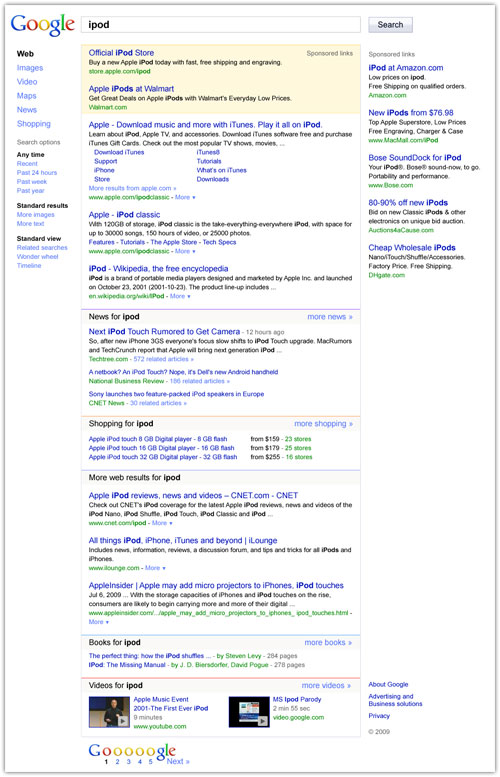Viewport: 500px width, 777px height.
Task: Play Apple Music Event video thumbnail
Action: [109, 712]
